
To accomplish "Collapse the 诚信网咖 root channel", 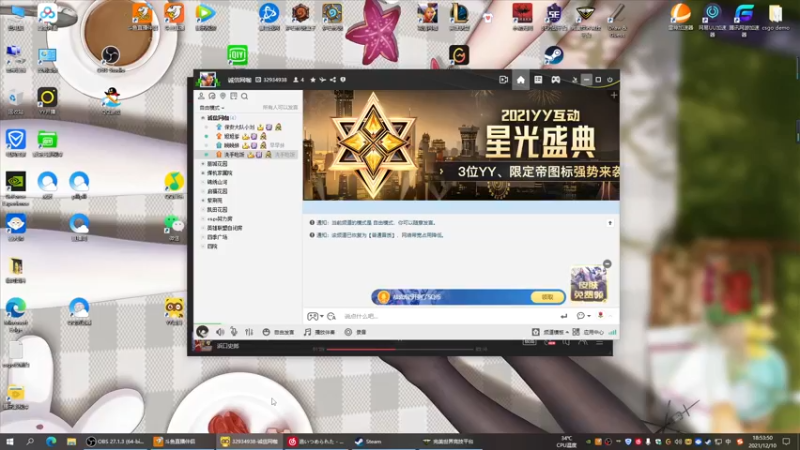I will point(203,118).
